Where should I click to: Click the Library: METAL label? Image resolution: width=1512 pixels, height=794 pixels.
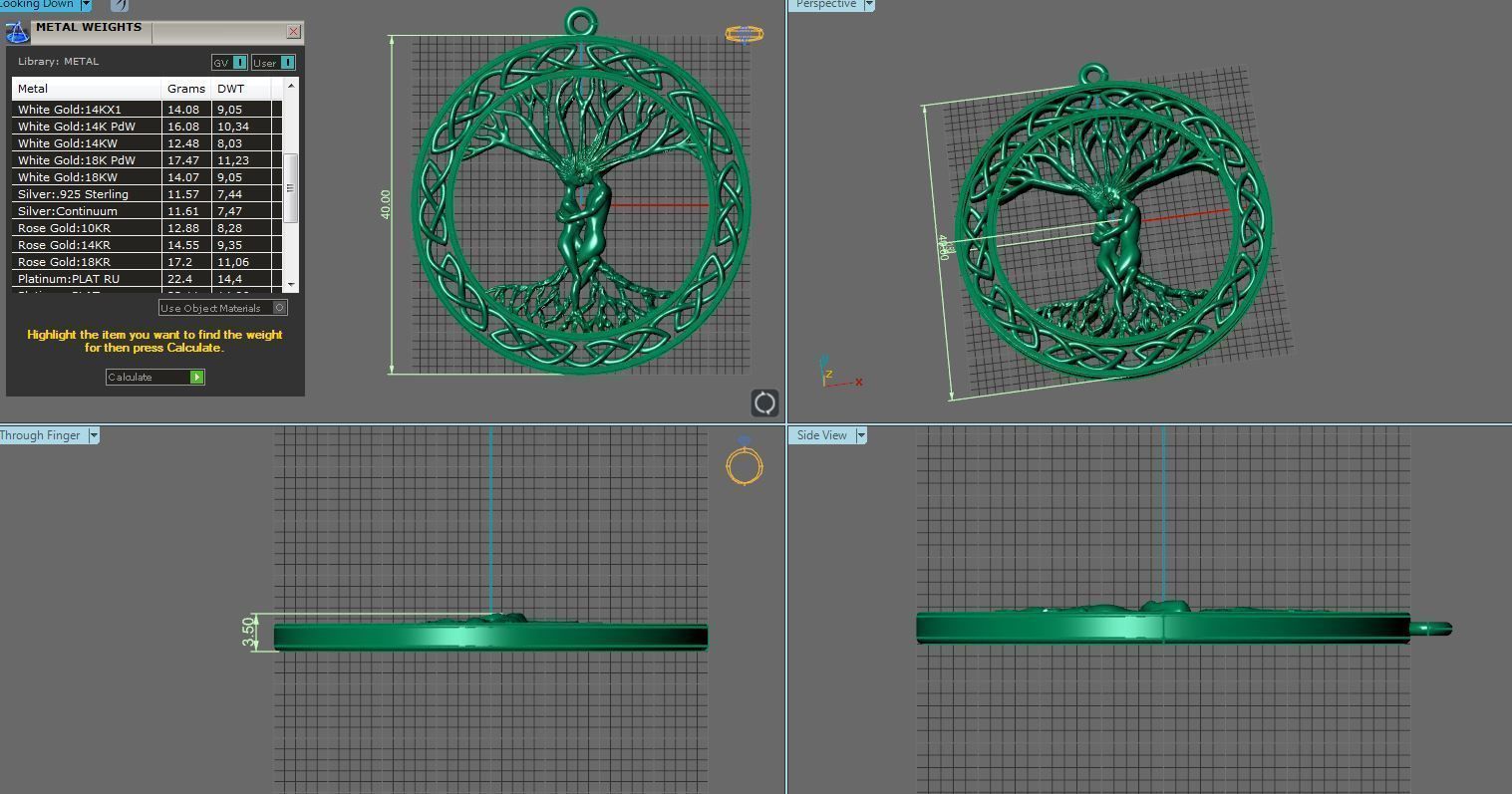[x=58, y=62]
